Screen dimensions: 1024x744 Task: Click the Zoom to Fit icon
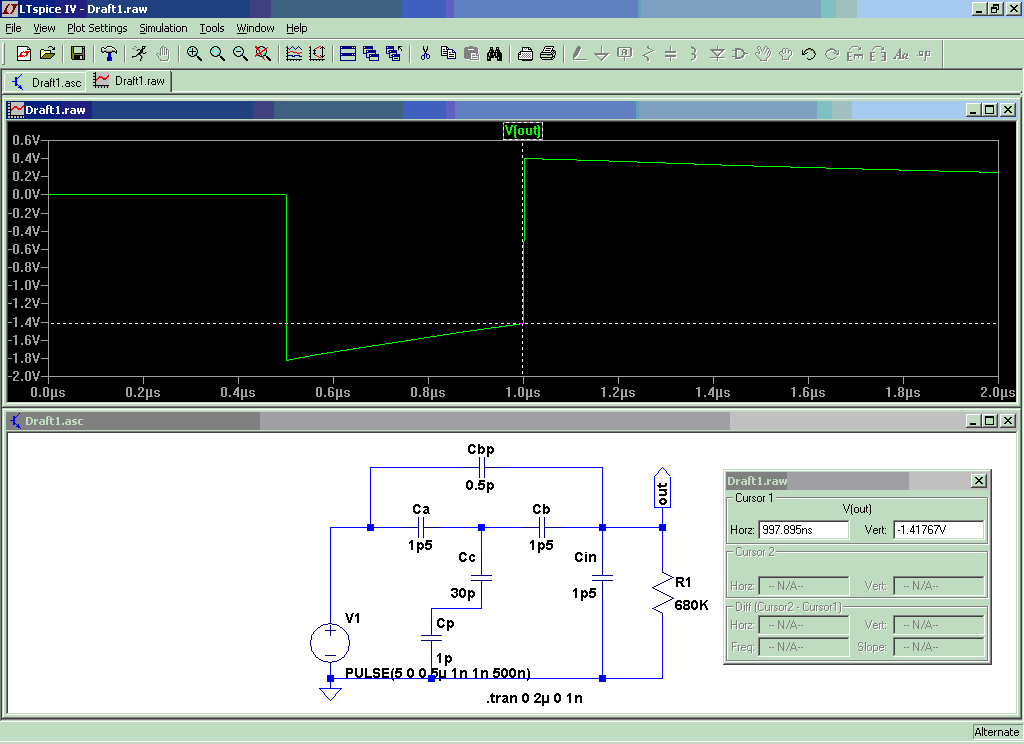(263, 53)
